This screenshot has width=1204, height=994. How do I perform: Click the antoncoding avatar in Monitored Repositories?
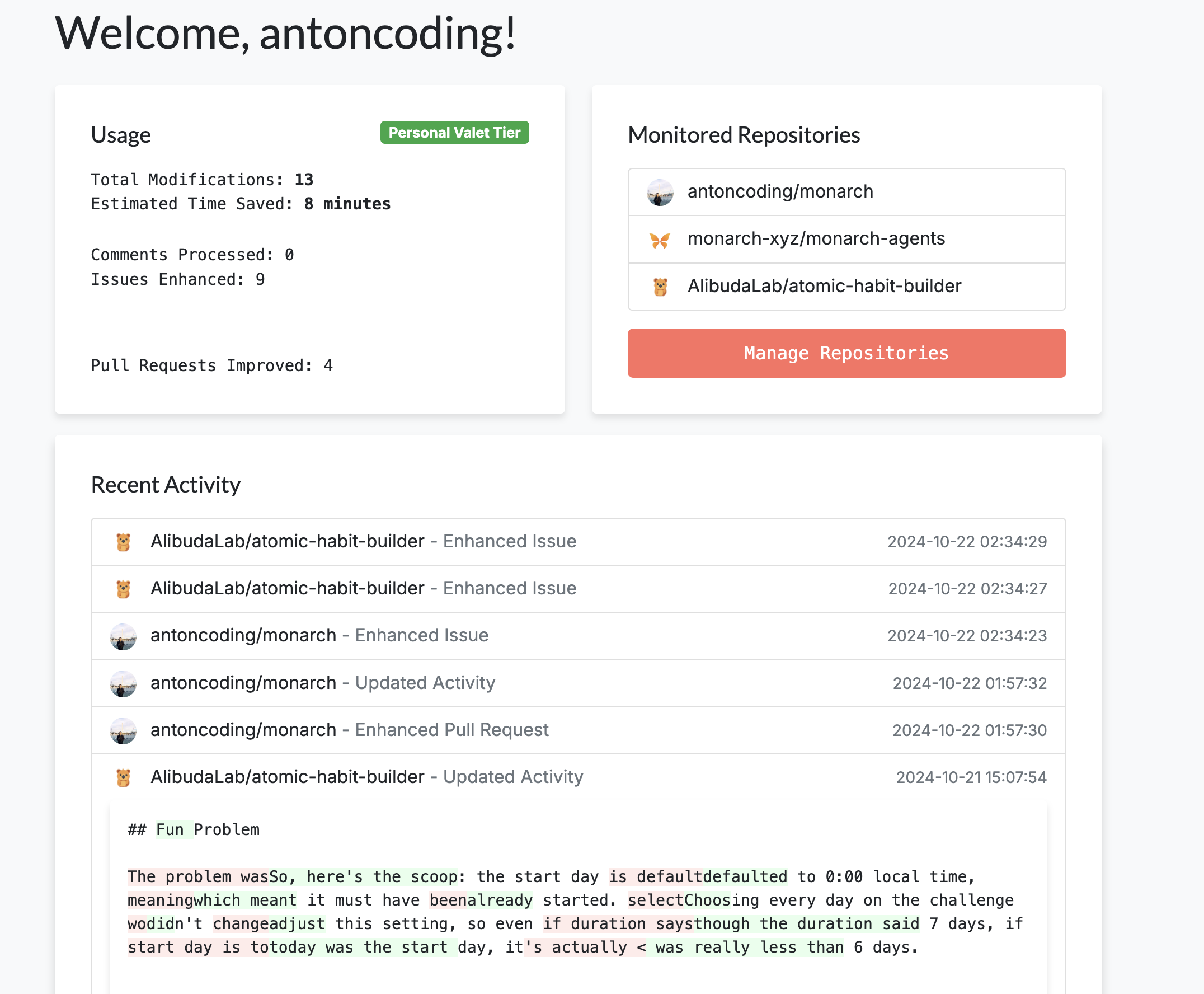(x=659, y=193)
